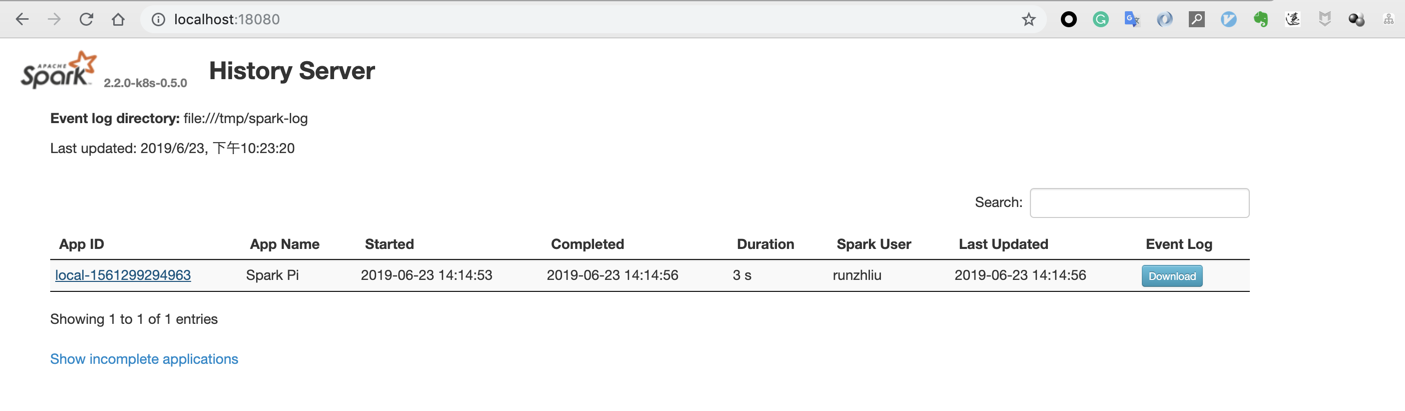Open the Google Translate extension
Image resolution: width=1405 pixels, height=411 pixels.
pos(1132,19)
